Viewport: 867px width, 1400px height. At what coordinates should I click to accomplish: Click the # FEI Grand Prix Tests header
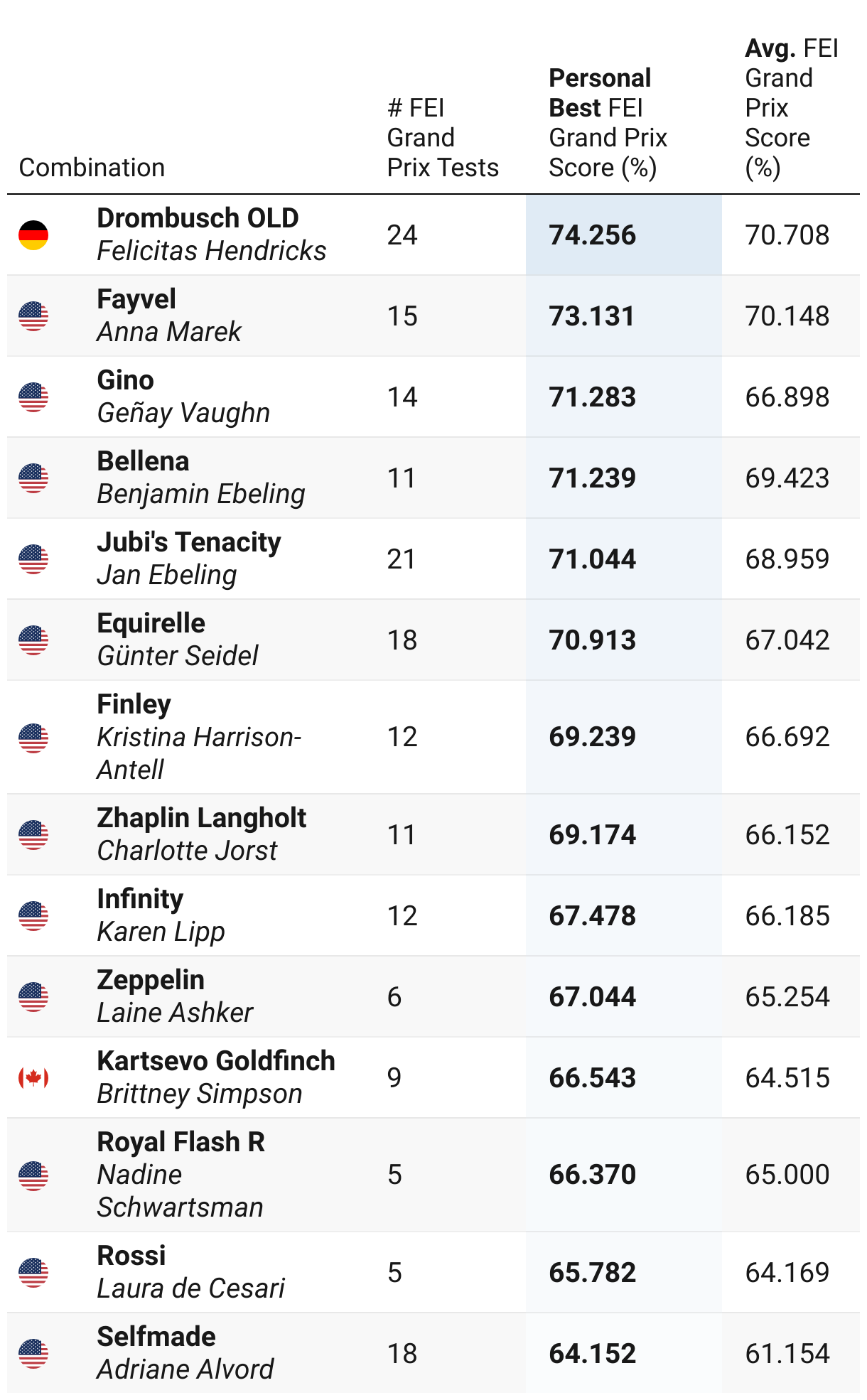[442, 138]
